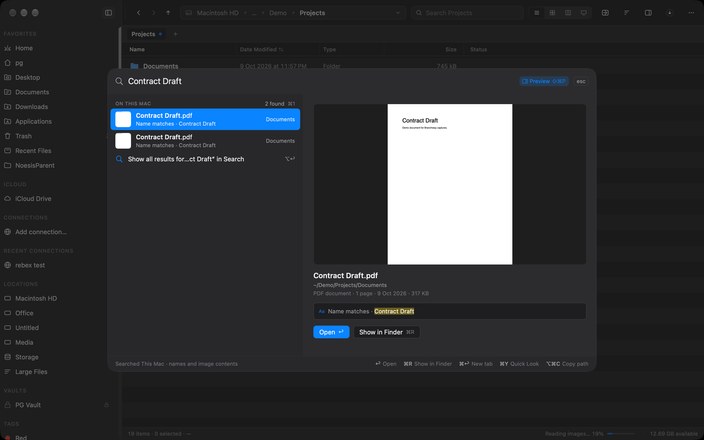The width and height of the screenshot is (704, 440).
Task: Connect to rebex test
Action: click(x=30, y=265)
